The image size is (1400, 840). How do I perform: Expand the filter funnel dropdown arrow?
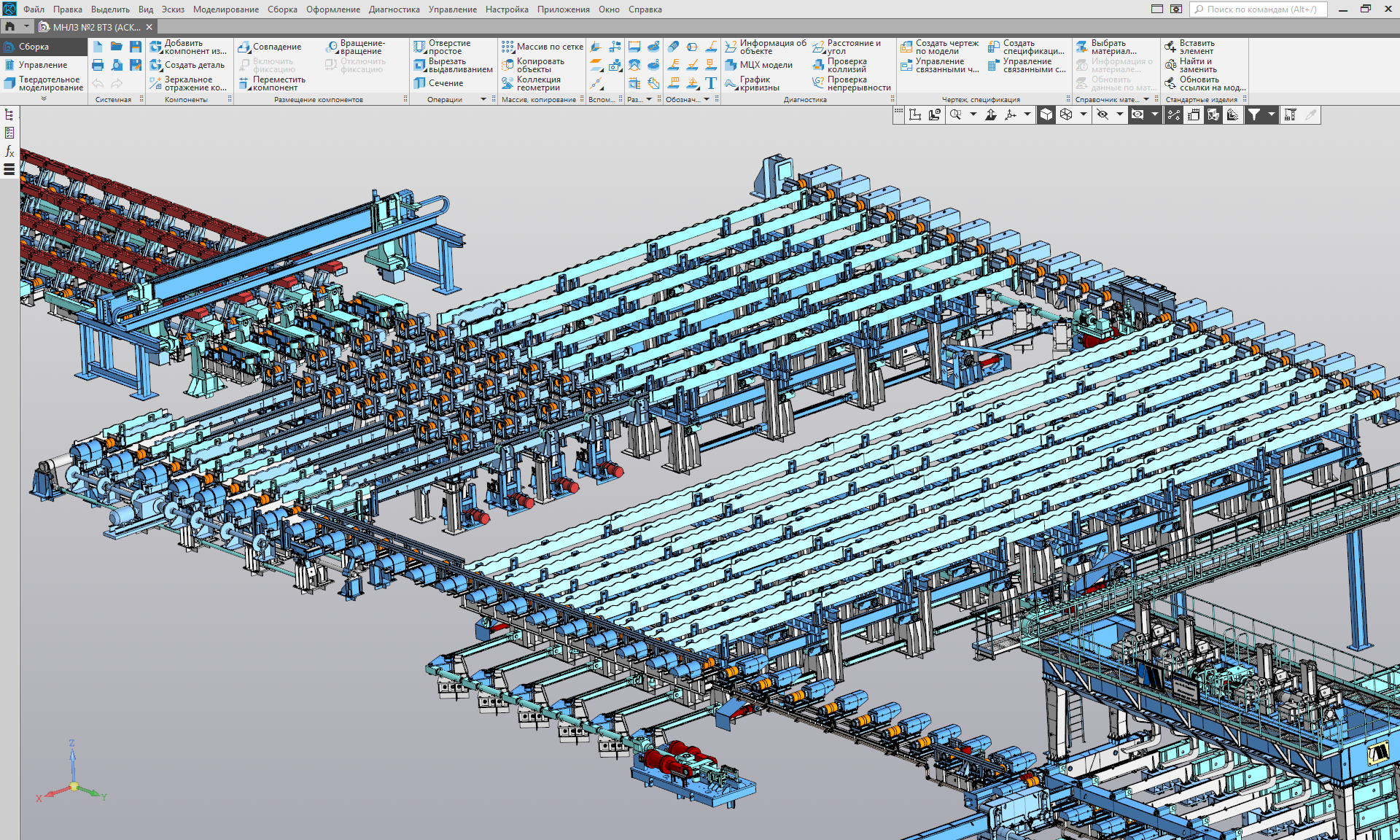[x=1272, y=114]
